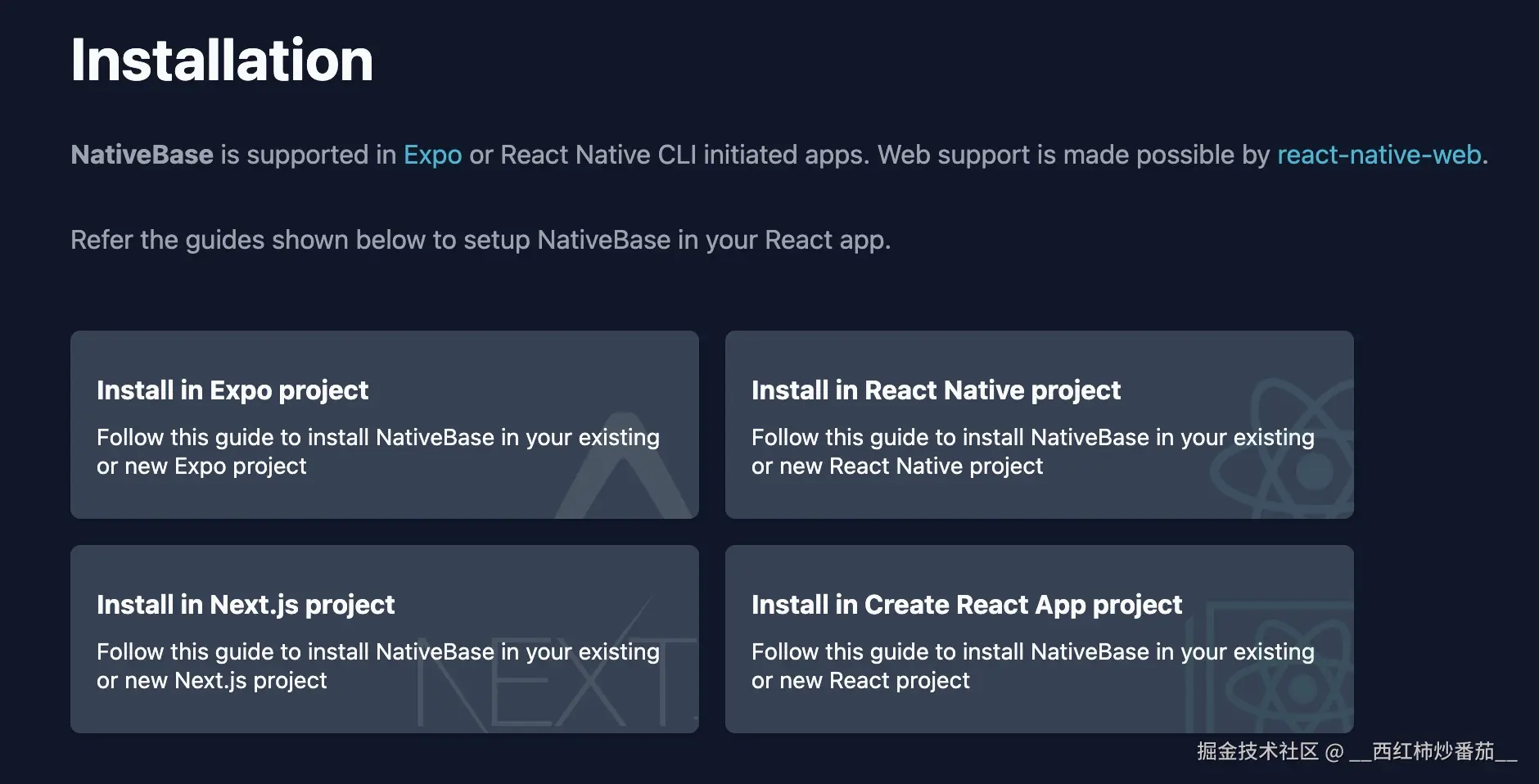
Task: Open the Expo hyperlink
Action: 432,155
